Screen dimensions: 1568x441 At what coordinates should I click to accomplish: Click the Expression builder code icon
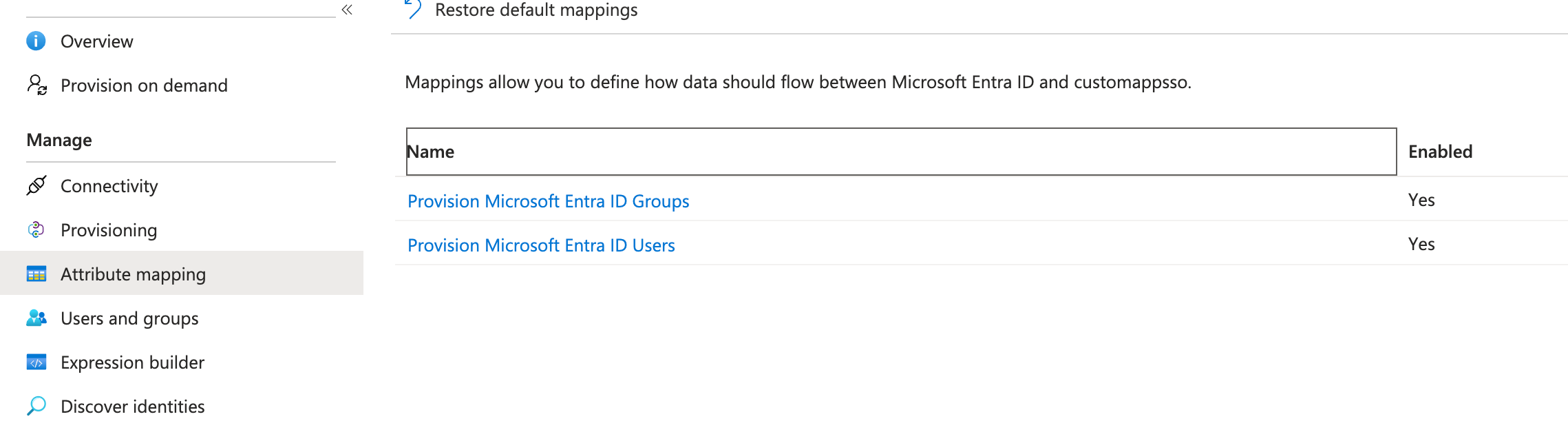(36, 362)
